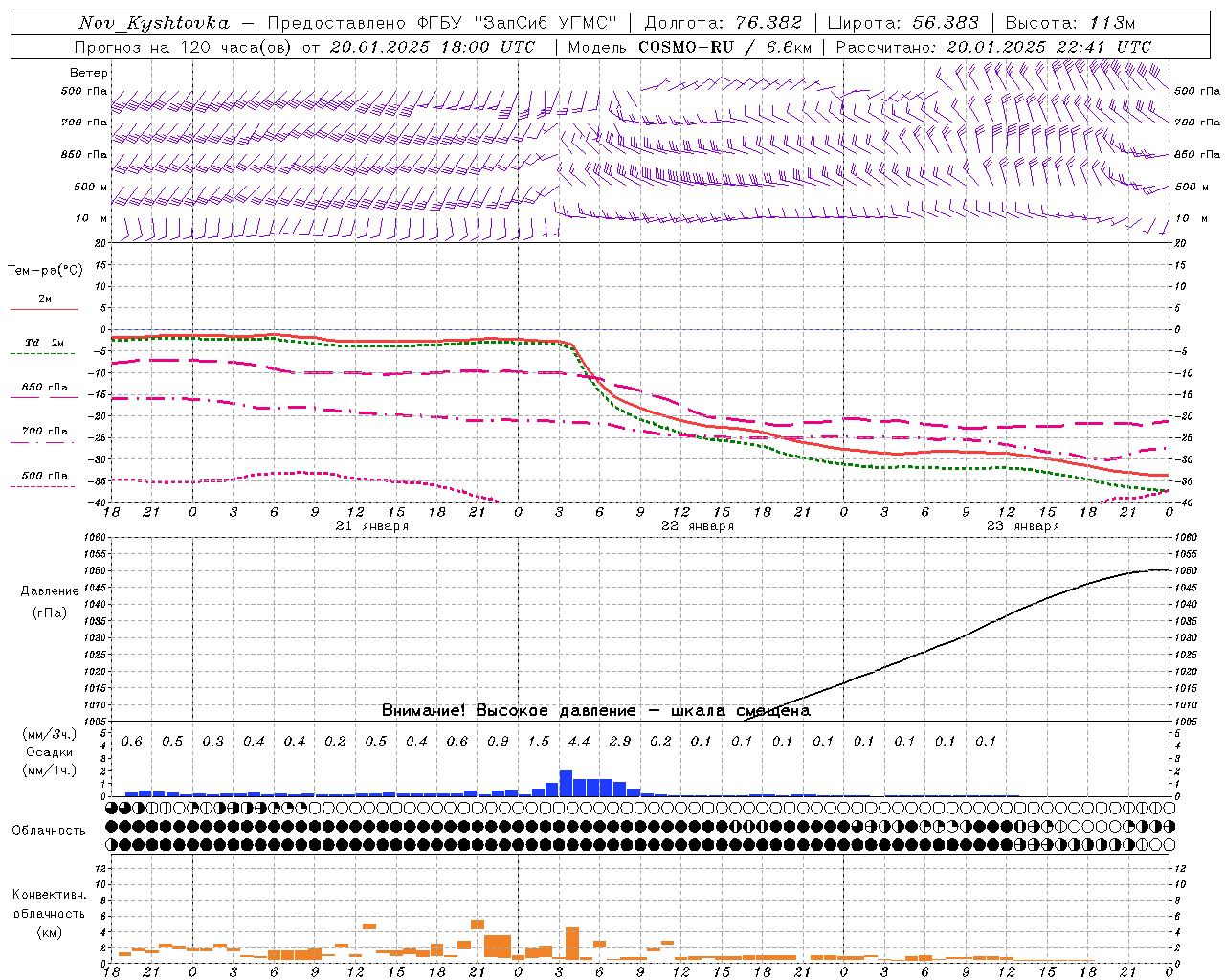
Task: Select the 'Предоставлено ФГБУ ЗапСиб УГМС' text
Action: (x=443, y=23)
